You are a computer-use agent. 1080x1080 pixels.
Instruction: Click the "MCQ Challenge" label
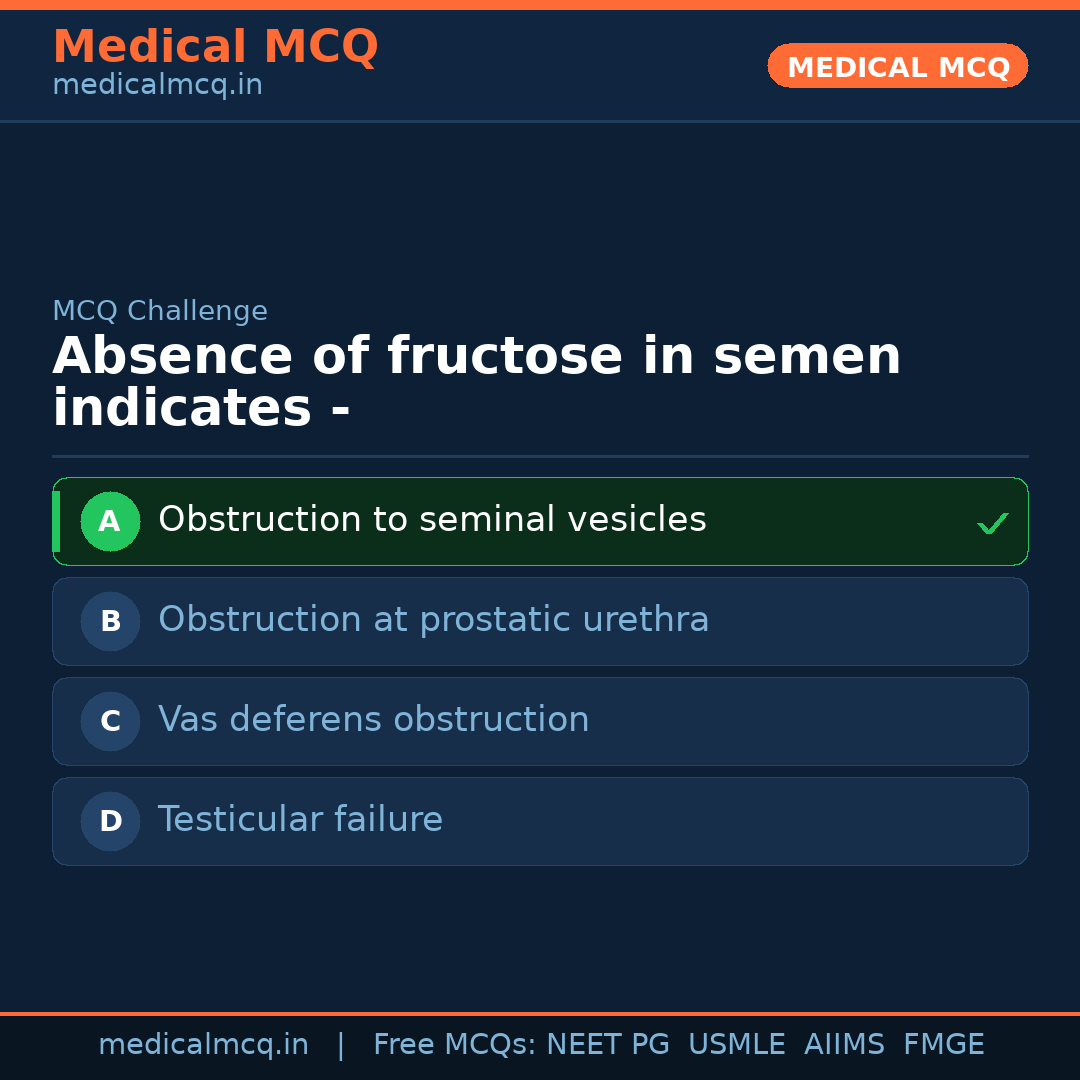click(160, 311)
